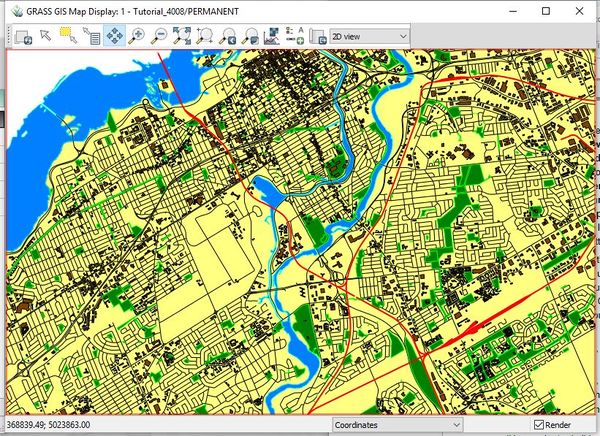The height and width of the screenshot is (436, 600).
Task: Open the Analyze map tool
Action: [272, 36]
